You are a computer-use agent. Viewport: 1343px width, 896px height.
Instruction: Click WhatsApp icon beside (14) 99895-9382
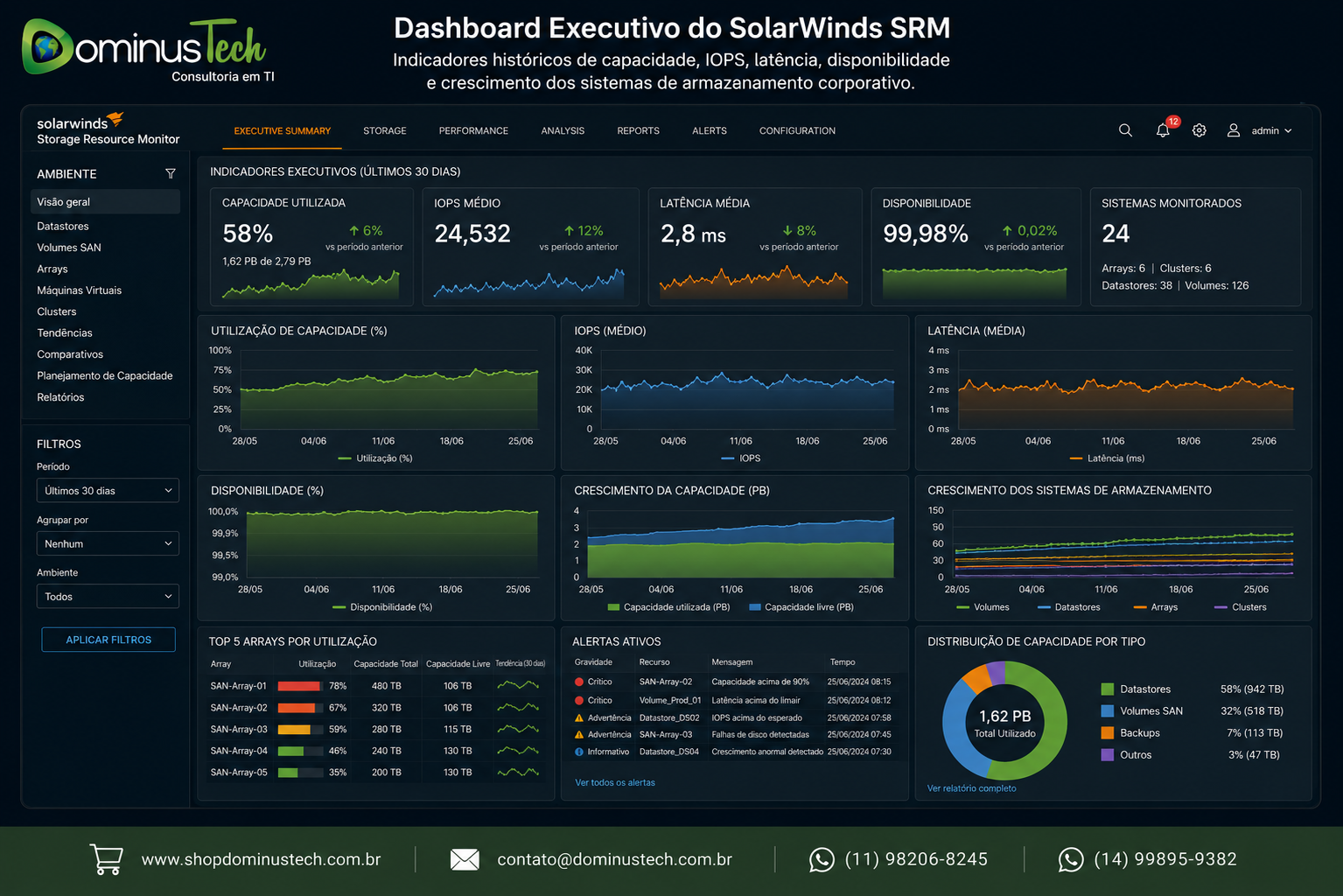1071,860
